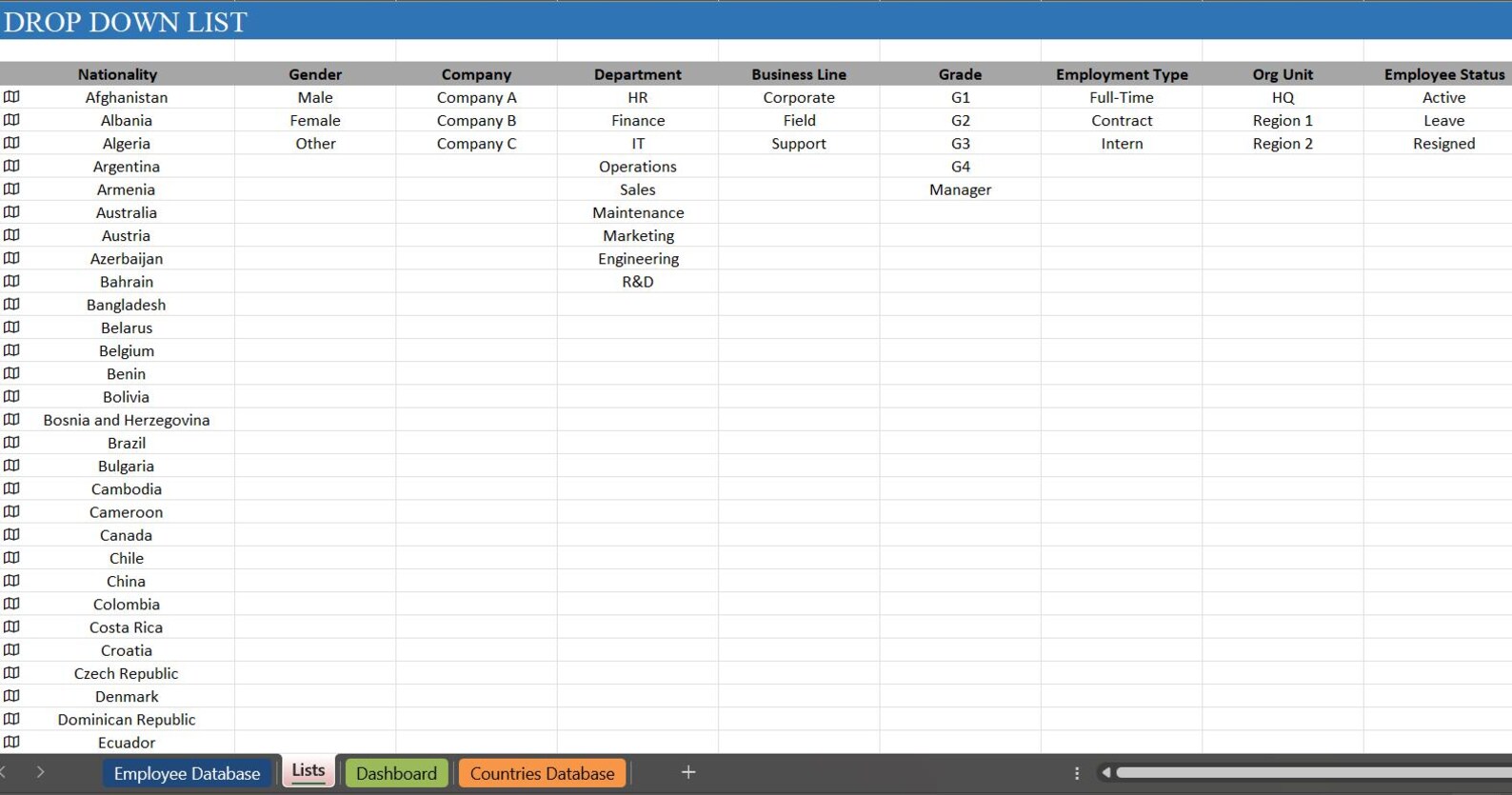Click the map icon beside Denmark
Viewport: 1512px width, 795px height.
pos(11,696)
